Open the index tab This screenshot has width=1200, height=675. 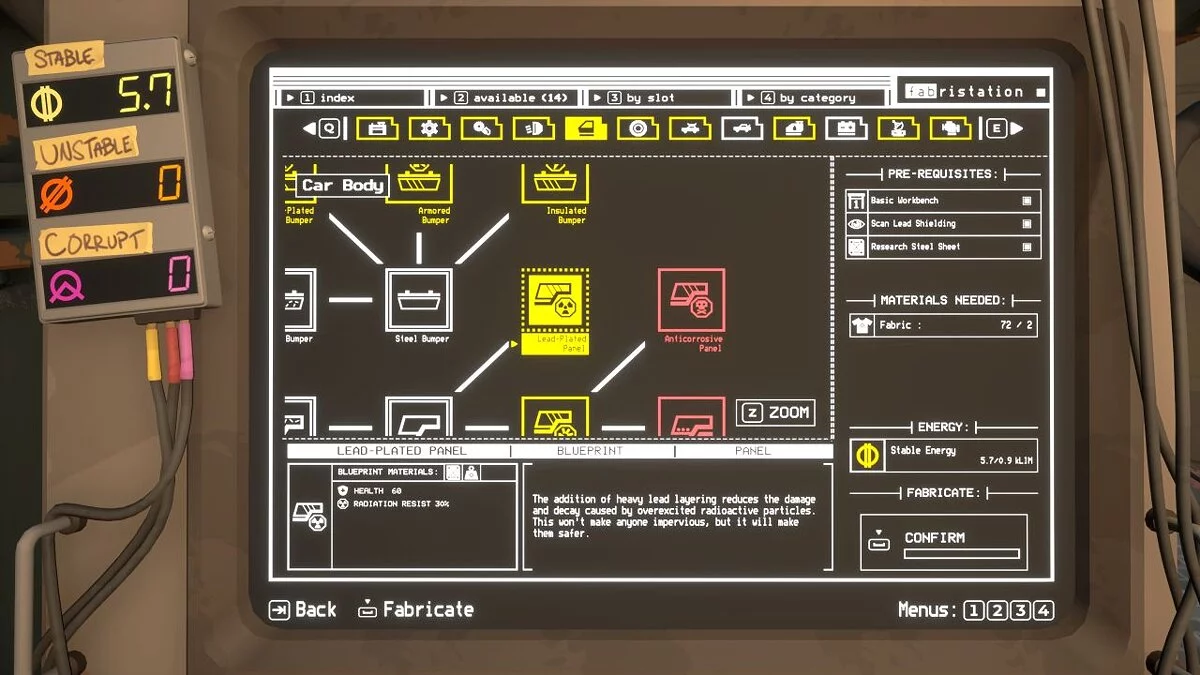point(351,98)
